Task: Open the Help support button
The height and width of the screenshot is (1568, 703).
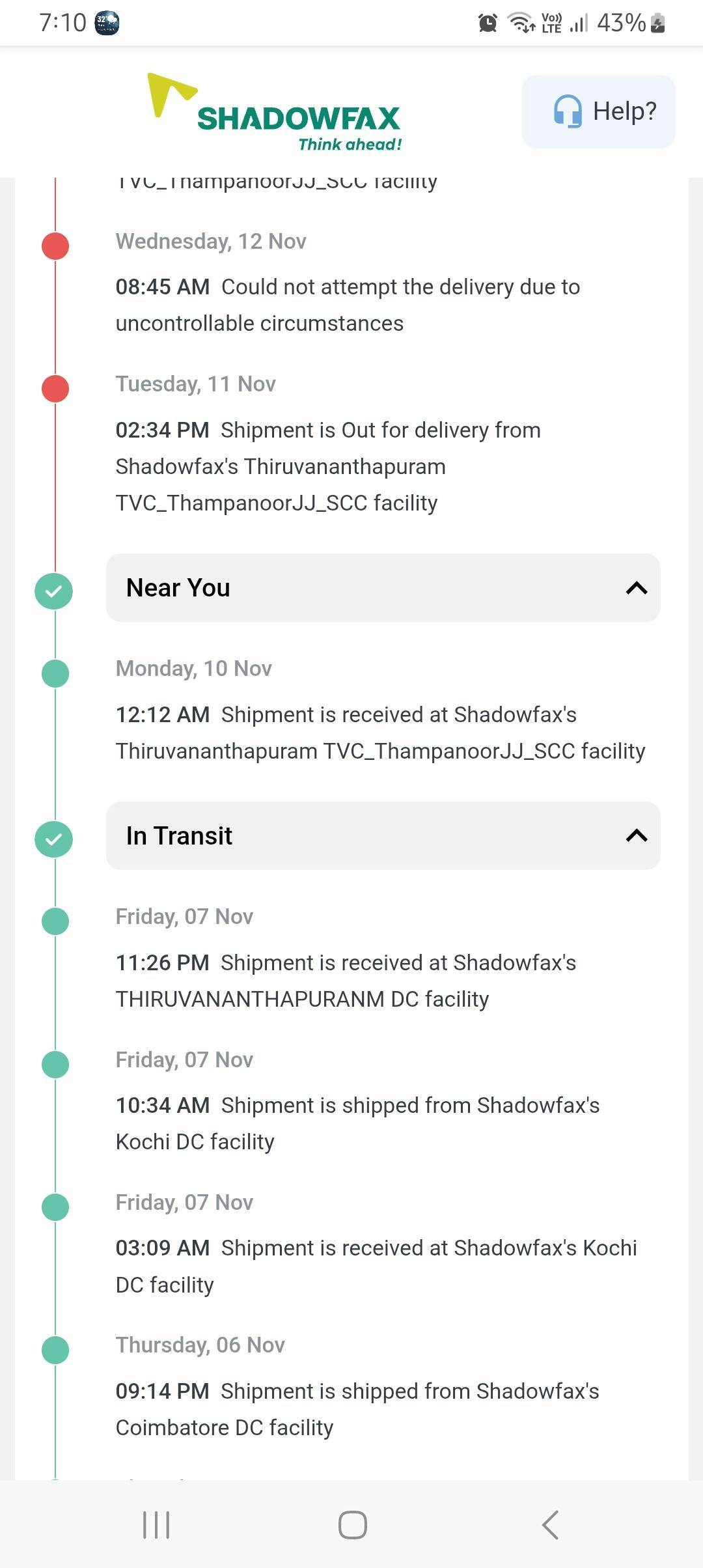Action: pos(598,111)
